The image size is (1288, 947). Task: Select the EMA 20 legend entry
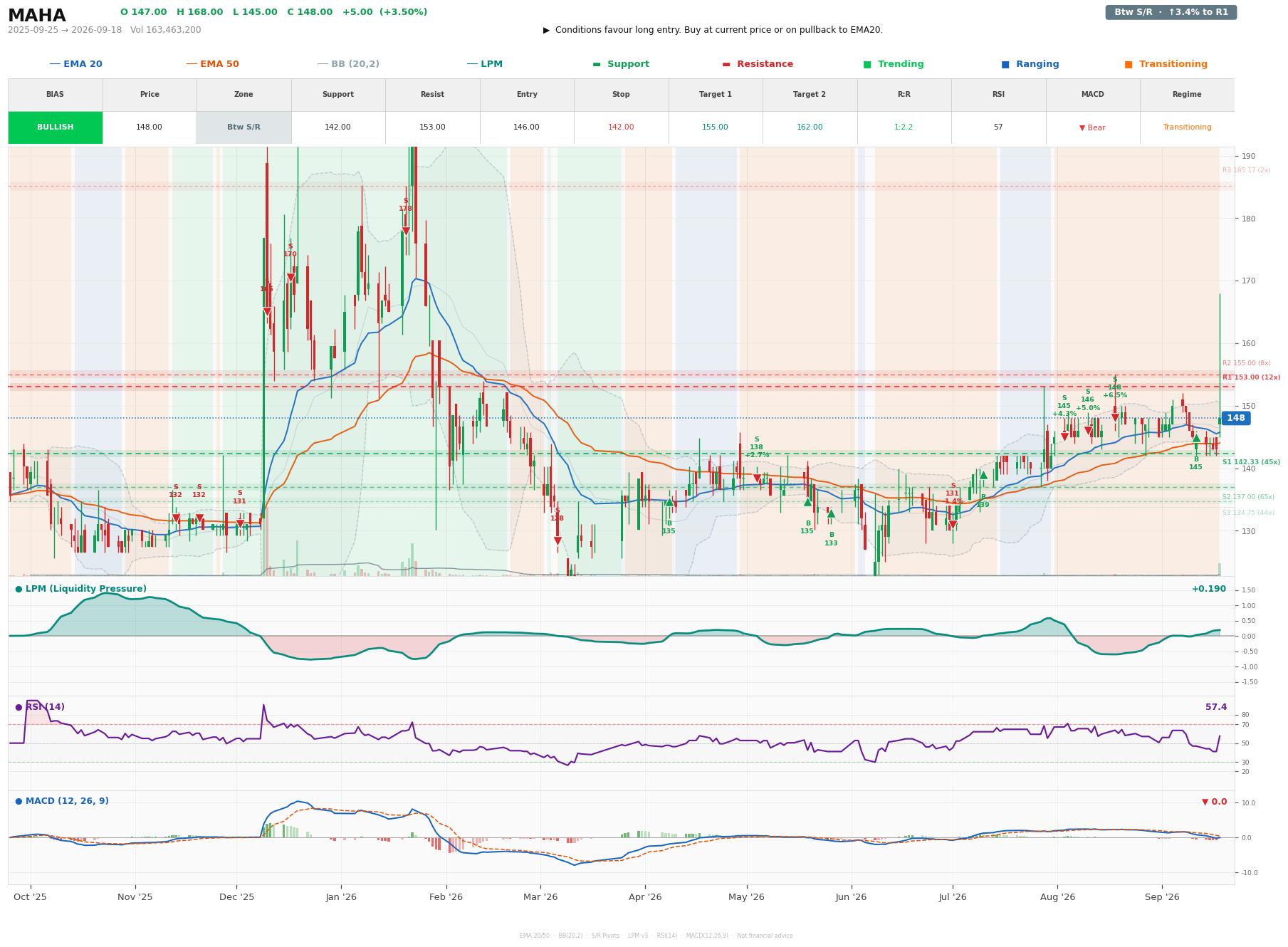76,64
